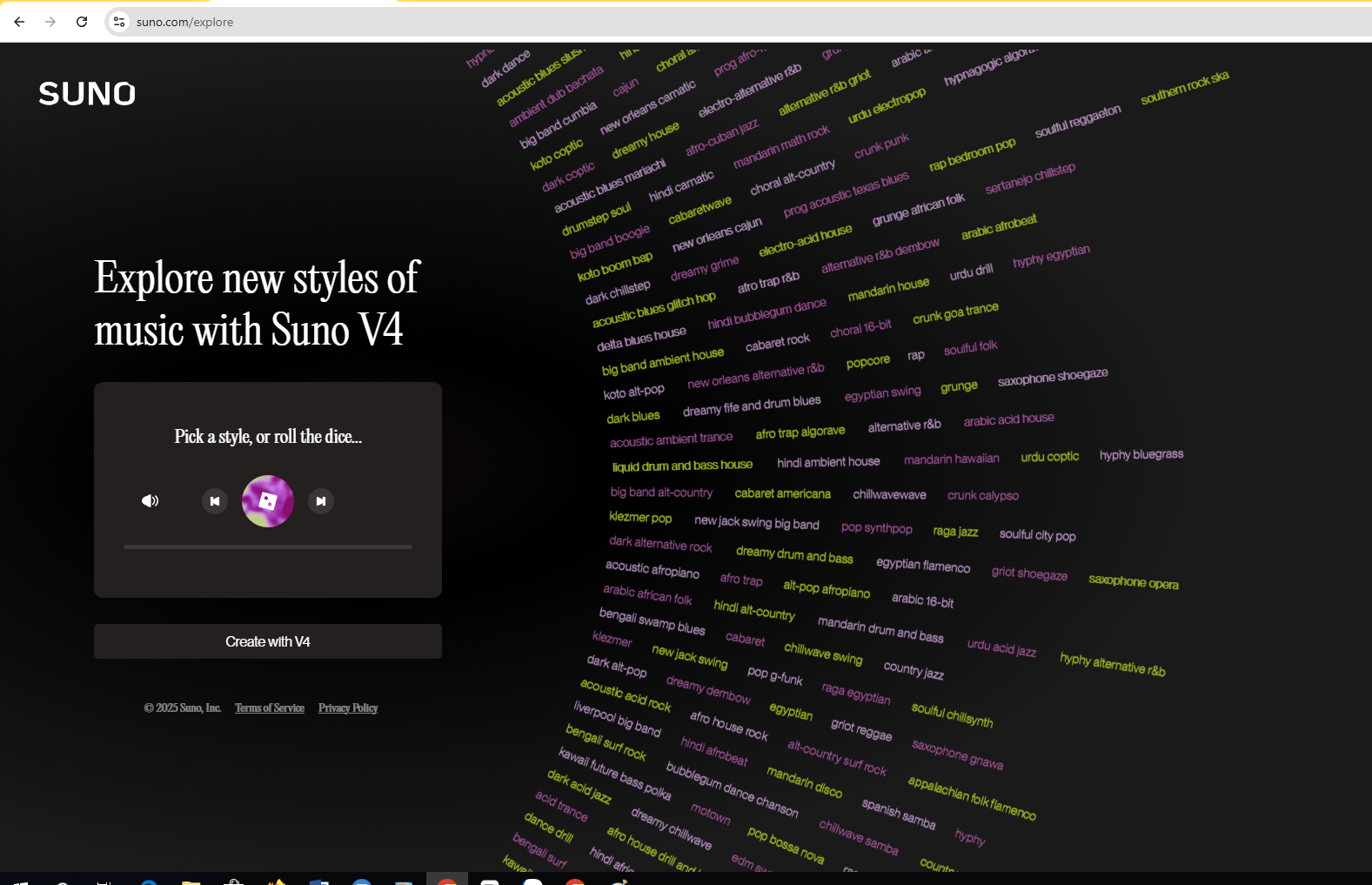
Task: Select the 'hindi ambient house' style
Action: click(828, 462)
